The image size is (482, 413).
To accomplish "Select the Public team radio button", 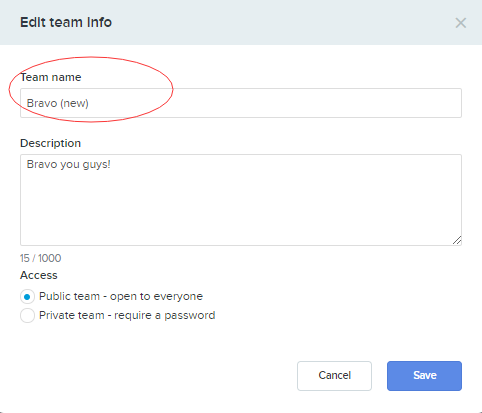I will 27,296.
